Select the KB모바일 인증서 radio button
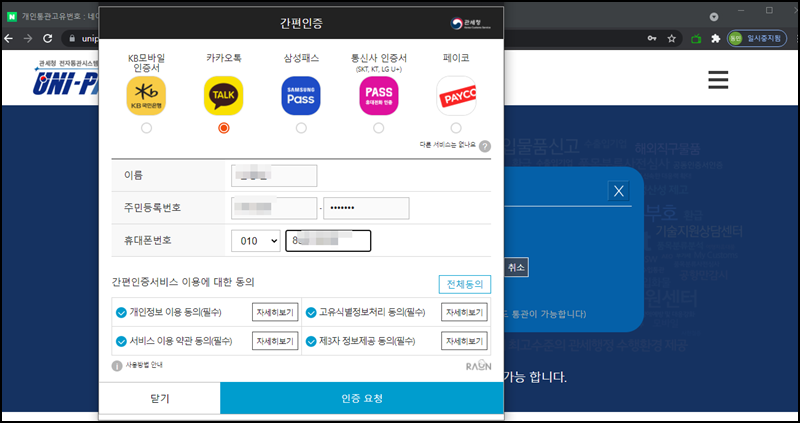The width and height of the screenshot is (800, 423). point(146,128)
